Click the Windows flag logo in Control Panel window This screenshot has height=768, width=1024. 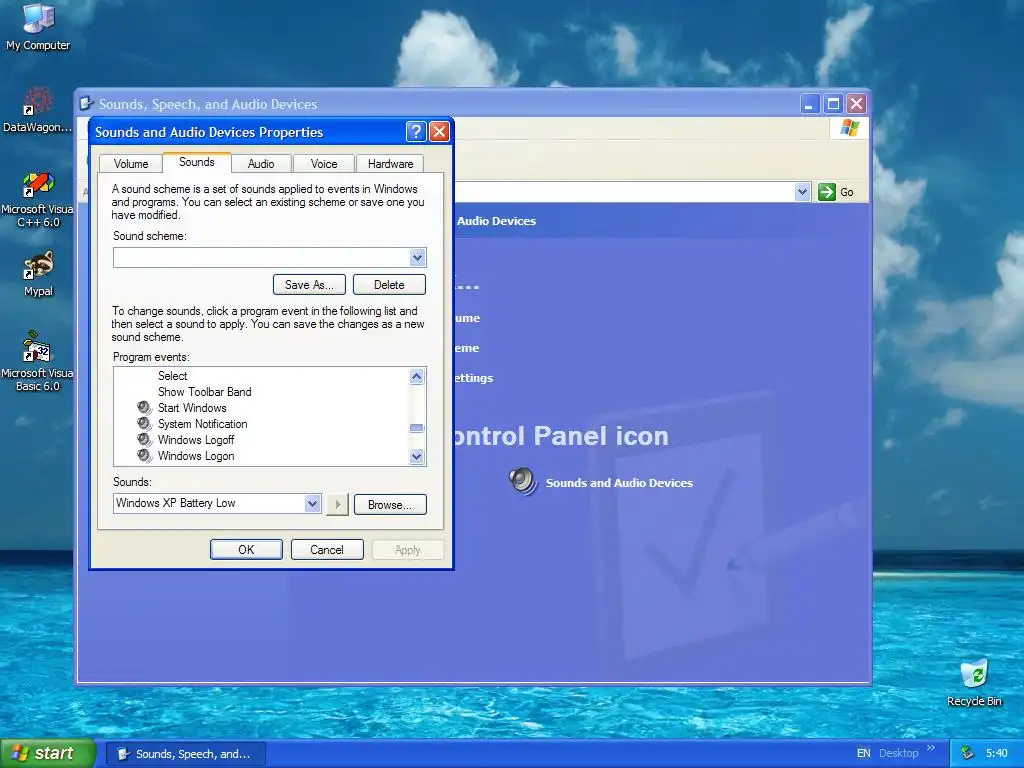[x=849, y=127]
